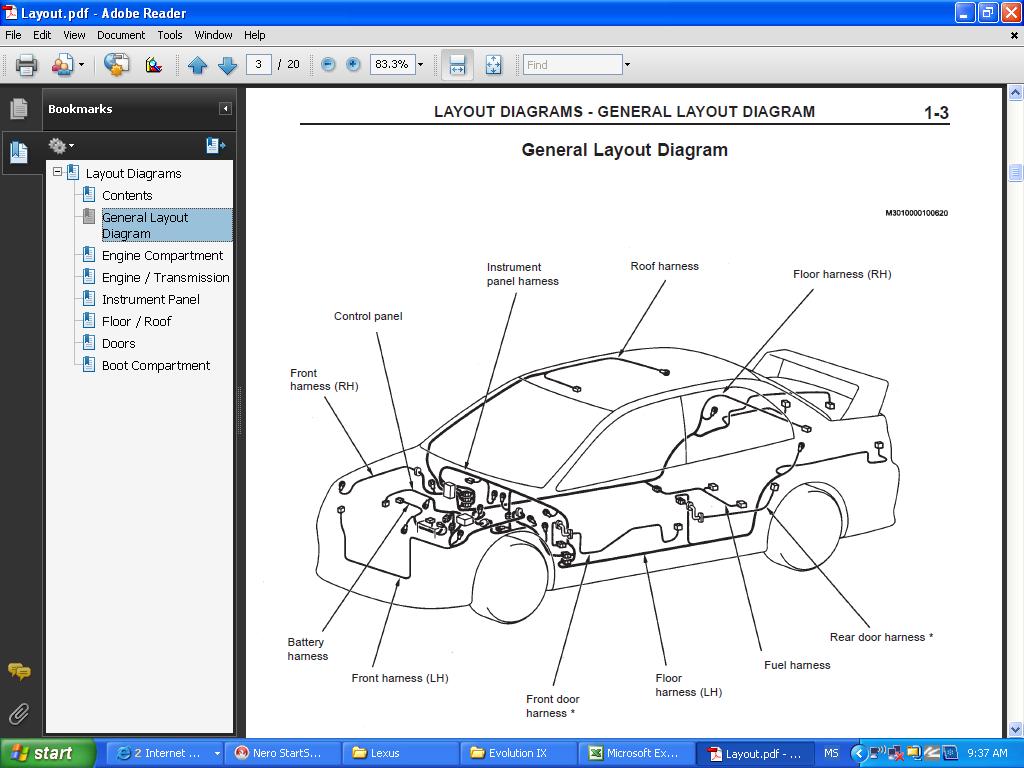
Task: Collapse the Bookmarks panel
Action: 225,109
